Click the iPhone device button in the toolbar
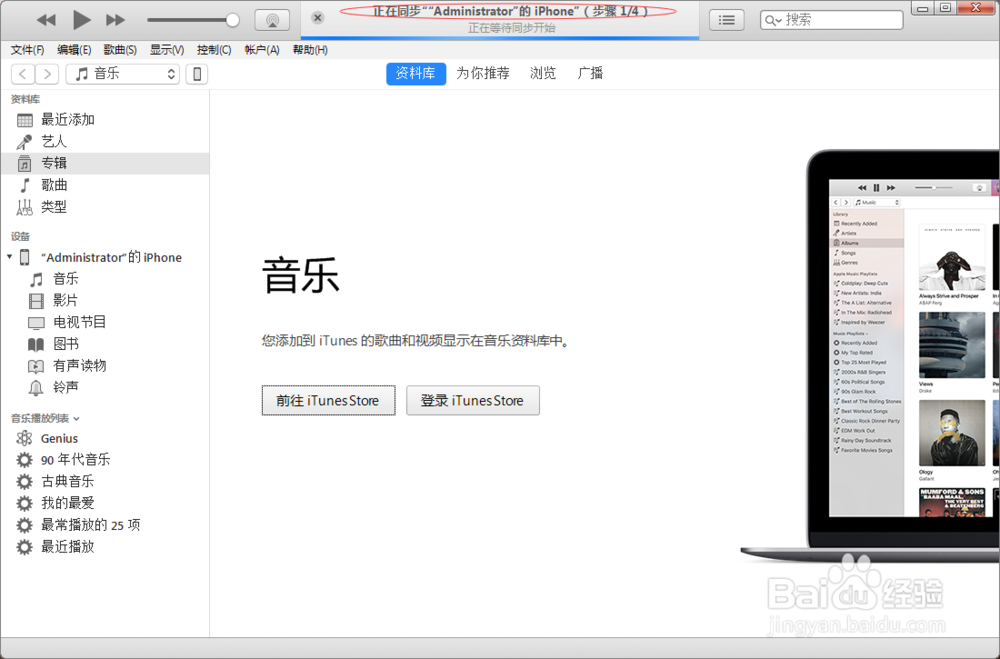The width and height of the screenshot is (1000, 659). pyautogui.click(x=197, y=74)
